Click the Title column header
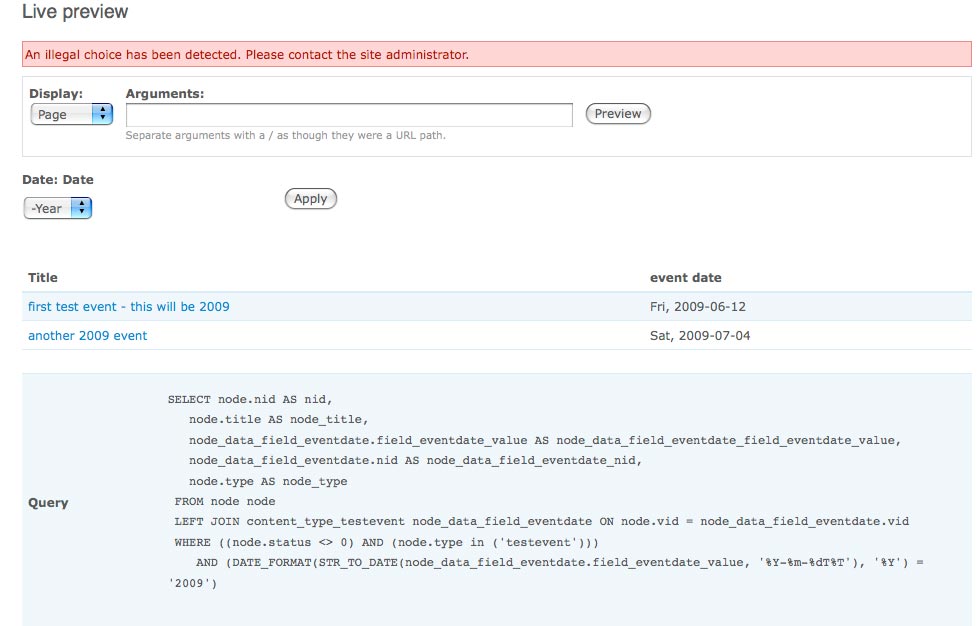 tap(43, 278)
